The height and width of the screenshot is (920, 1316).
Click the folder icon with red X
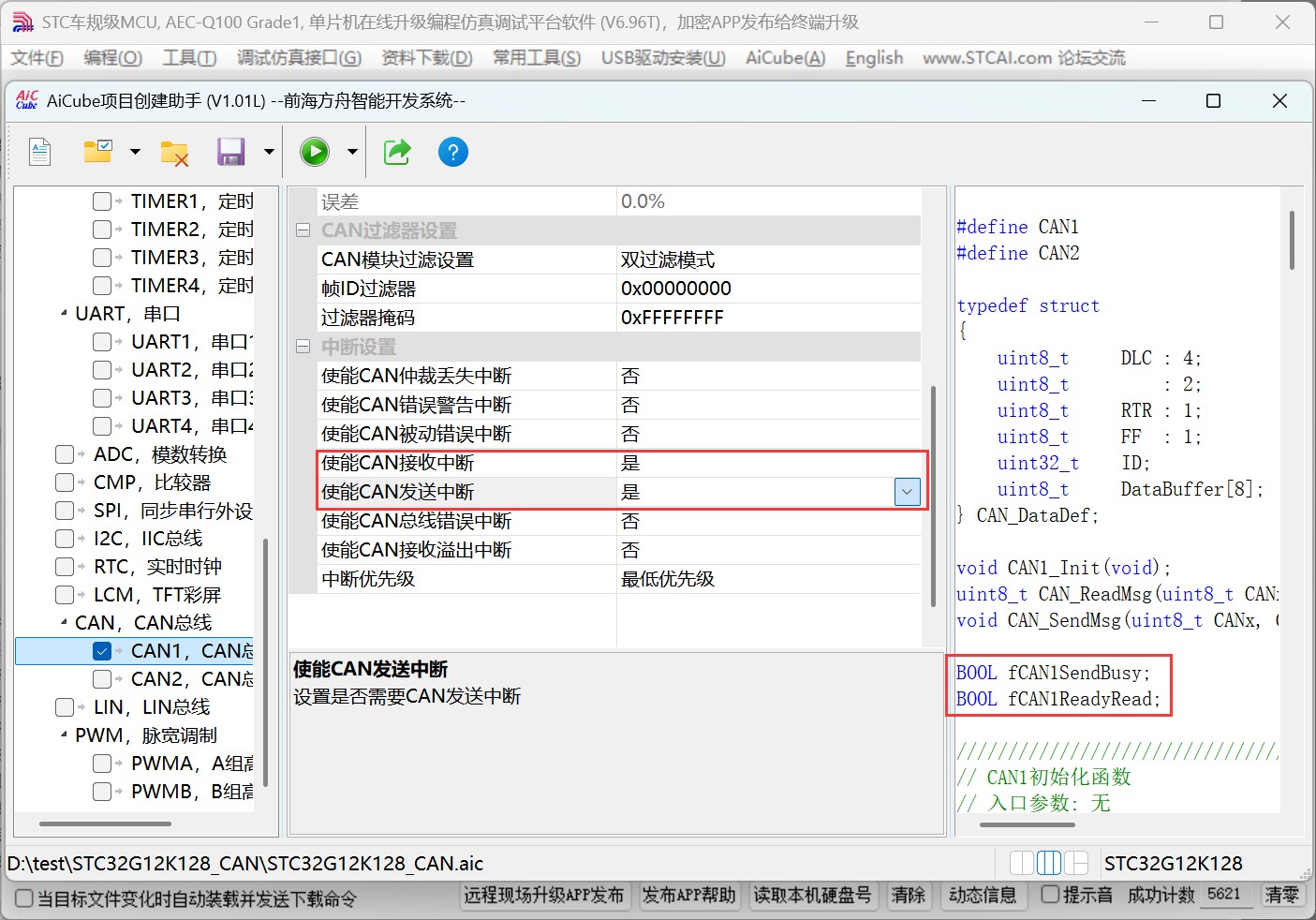[x=174, y=153]
